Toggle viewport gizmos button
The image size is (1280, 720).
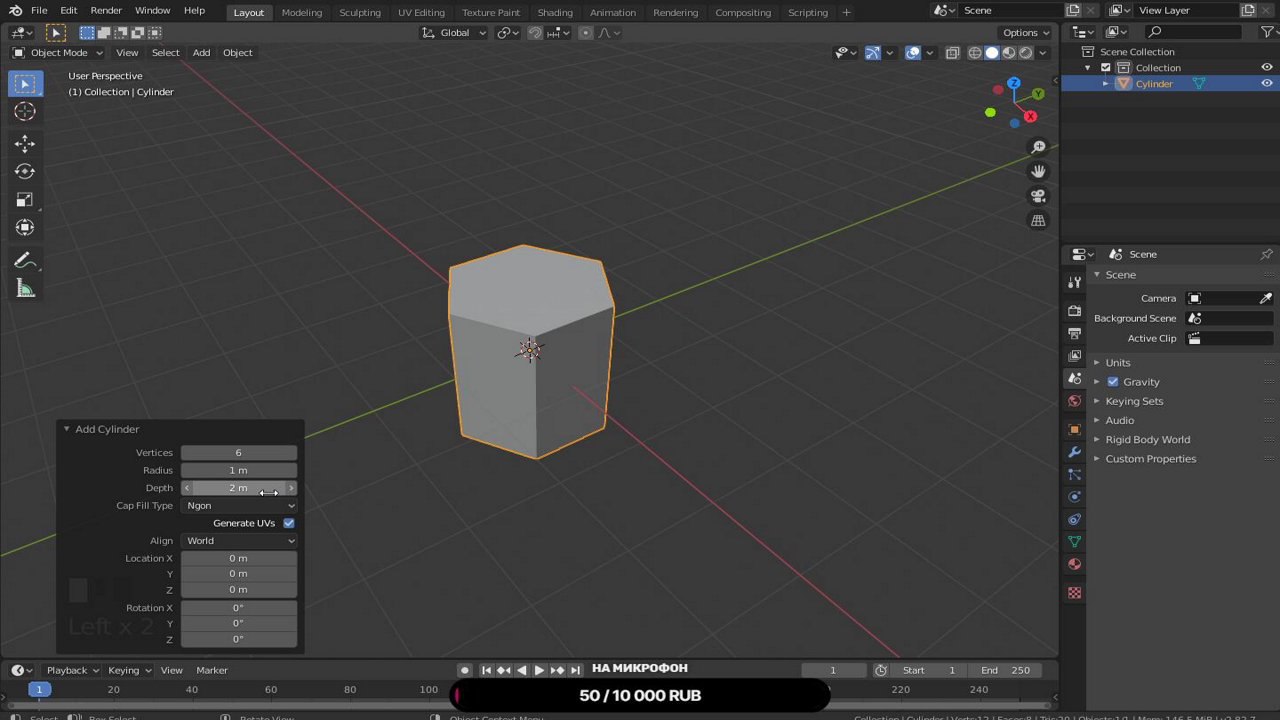tap(873, 53)
